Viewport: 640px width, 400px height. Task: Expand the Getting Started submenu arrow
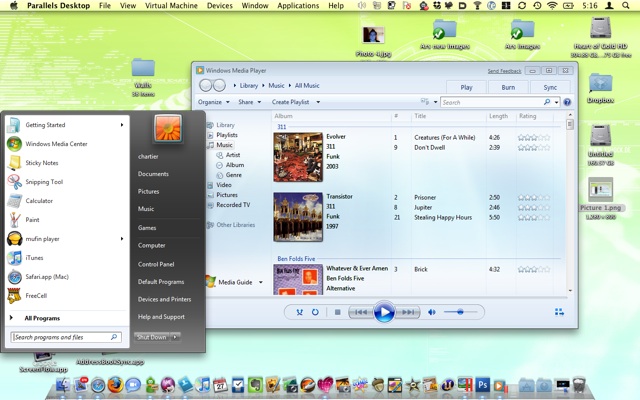coord(122,125)
